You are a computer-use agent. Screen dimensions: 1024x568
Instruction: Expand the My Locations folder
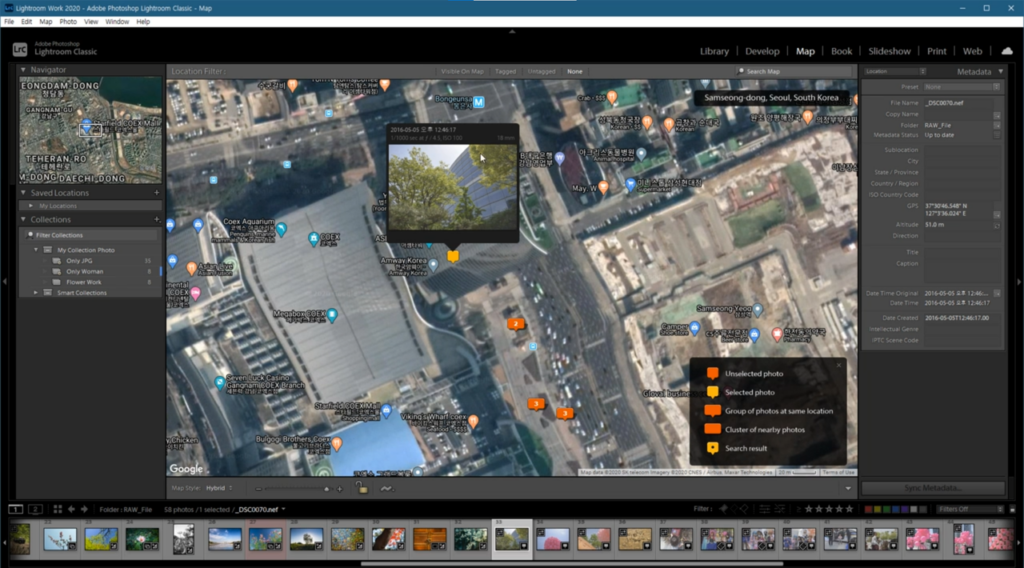coord(31,206)
